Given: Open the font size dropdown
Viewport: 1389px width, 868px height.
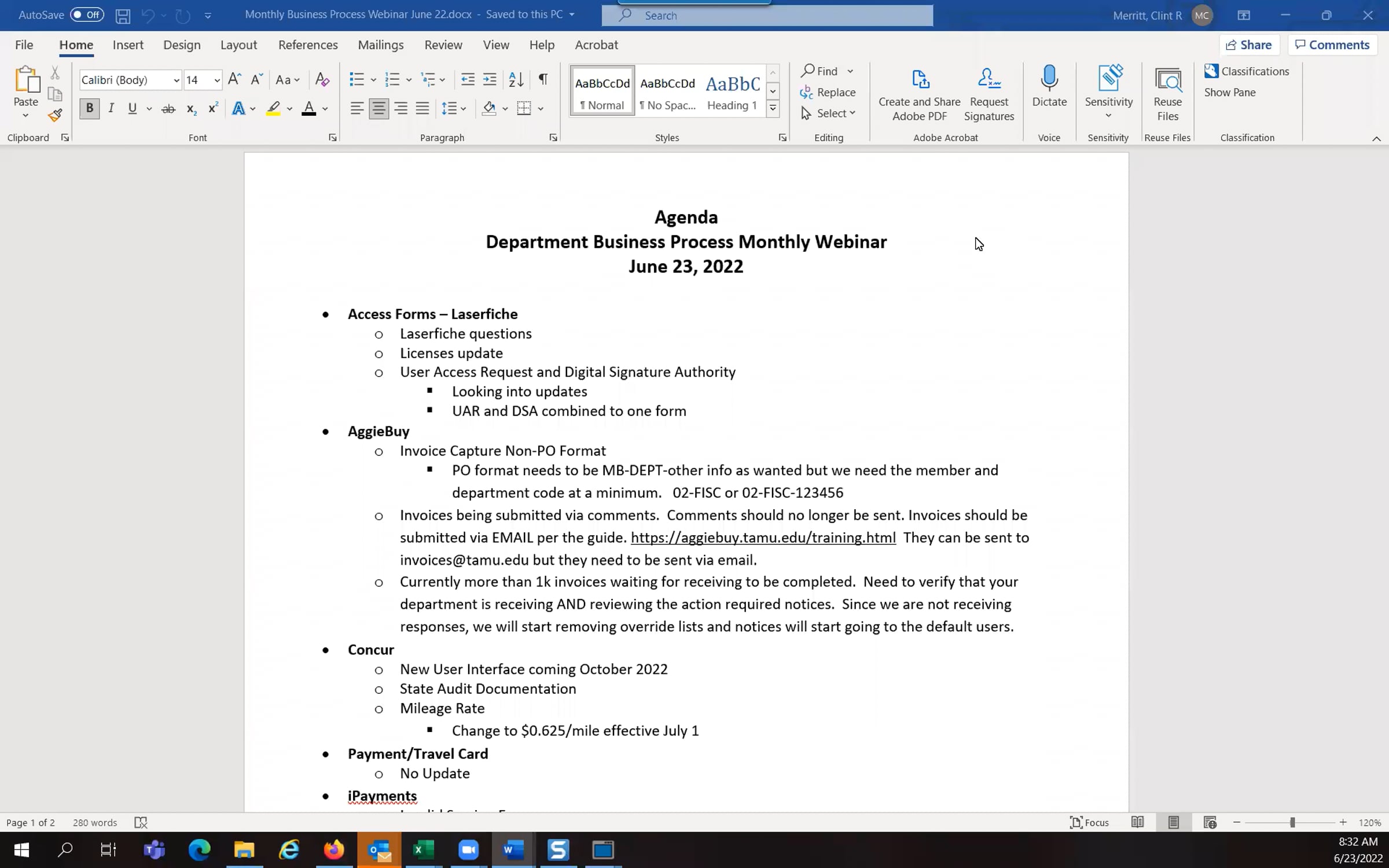Looking at the screenshot, I should click(x=217, y=80).
